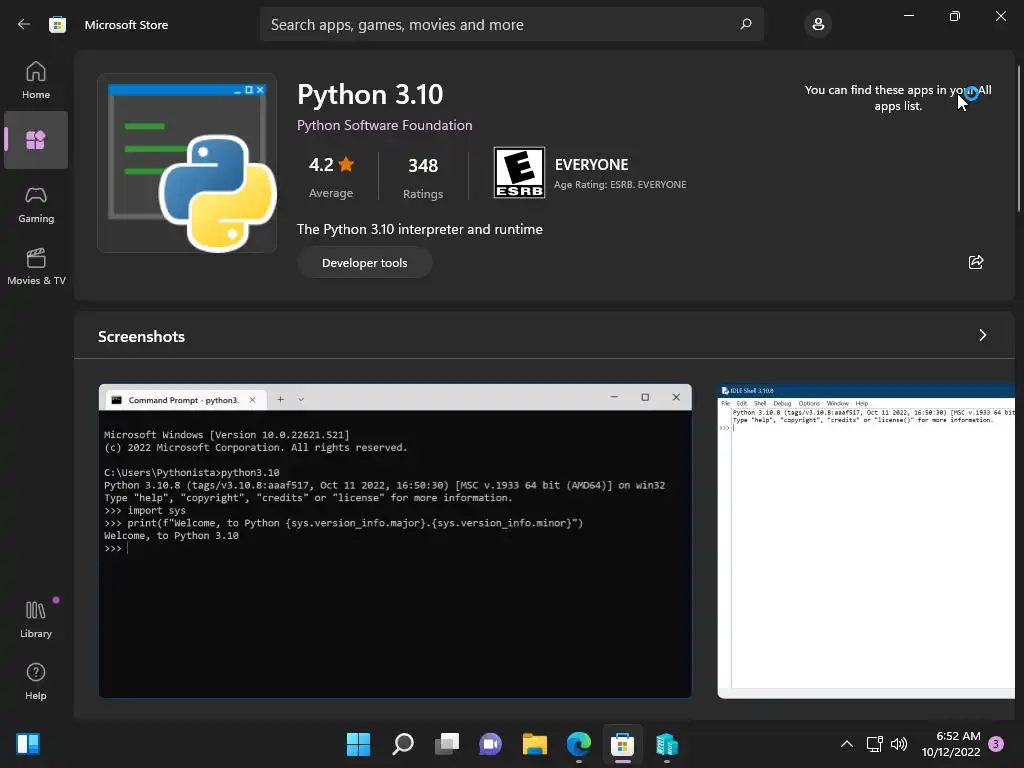Click the vertical scrollbar on the page
This screenshot has height=768, width=1024.
(1019, 138)
